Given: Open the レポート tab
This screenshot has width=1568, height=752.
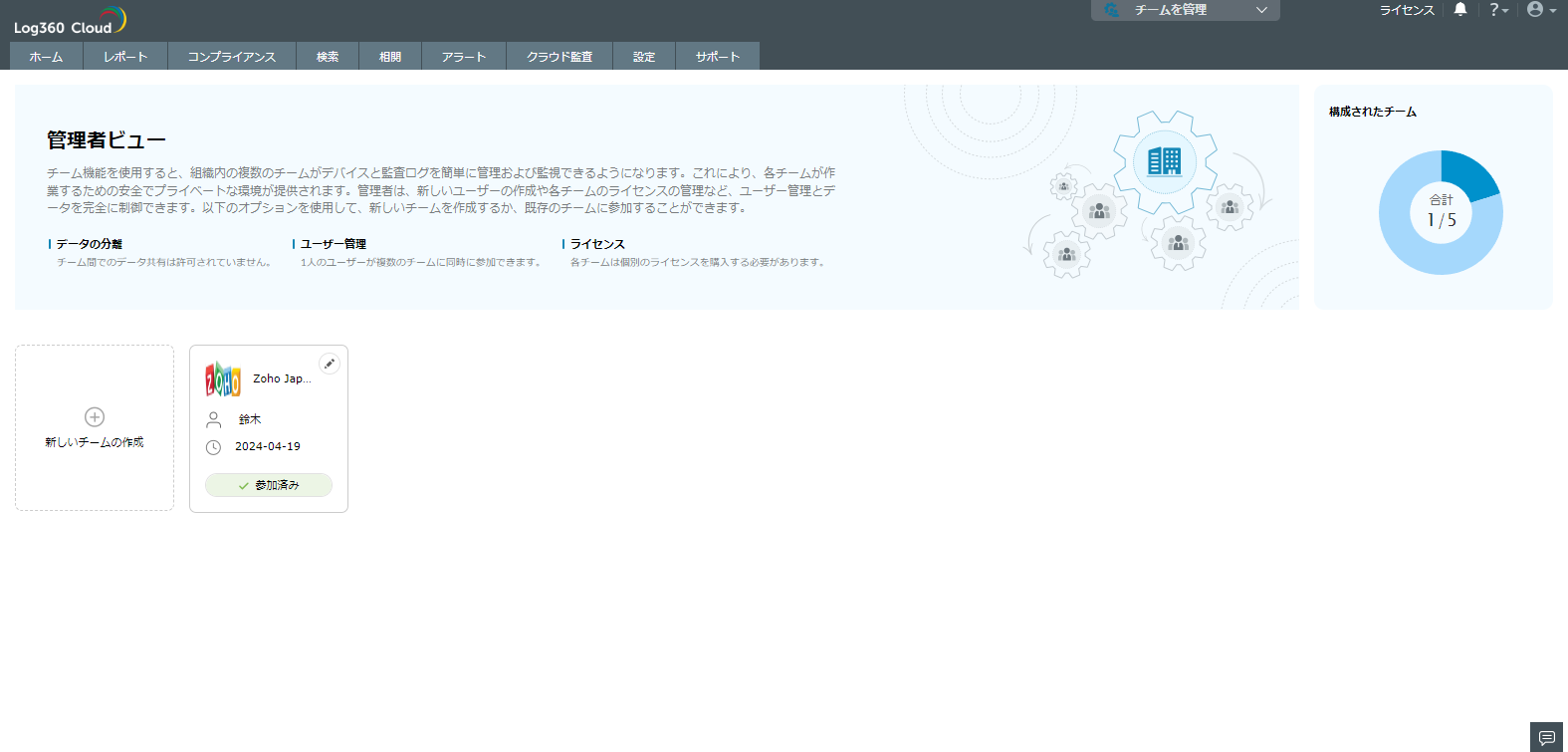Looking at the screenshot, I should pos(125,57).
